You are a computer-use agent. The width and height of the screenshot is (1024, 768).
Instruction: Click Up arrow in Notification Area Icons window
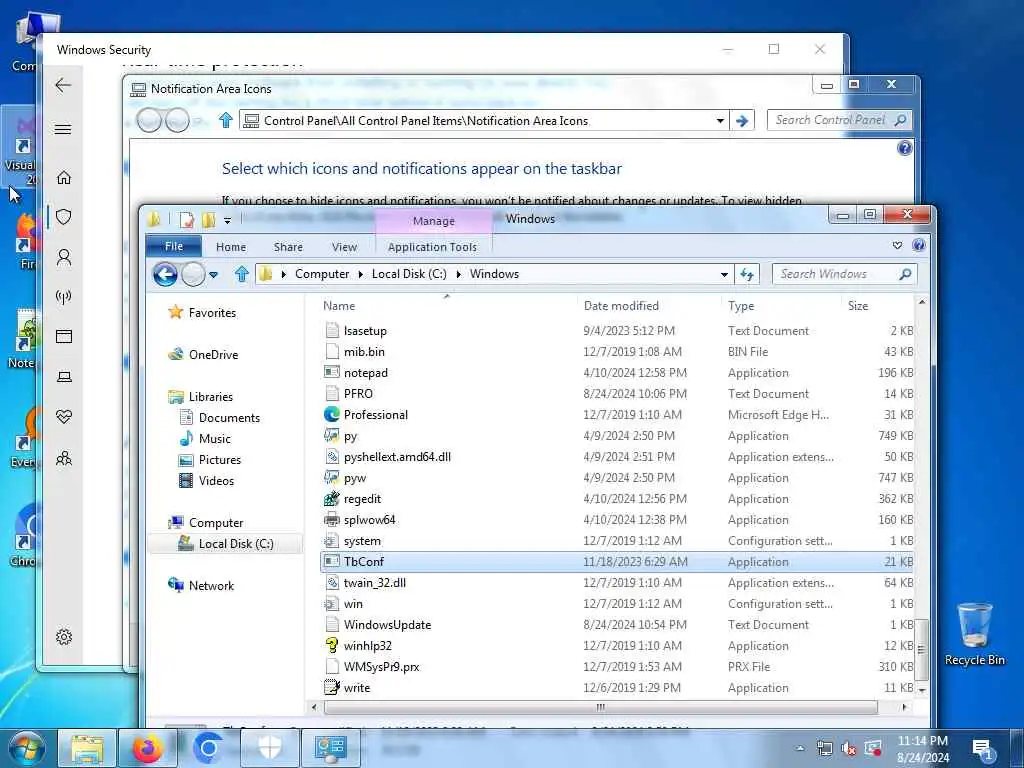coord(226,120)
